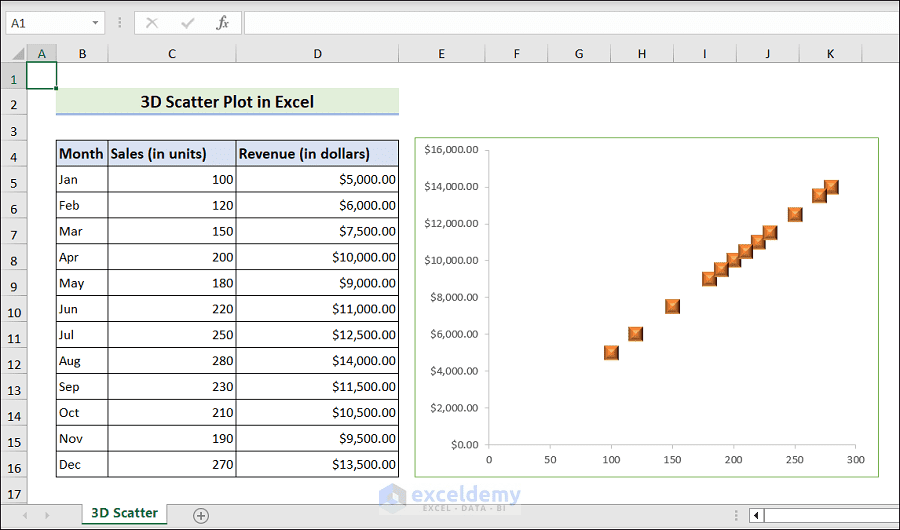Select column G header
The height and width of the screenshot is (530, 900).
click(579, 54)
